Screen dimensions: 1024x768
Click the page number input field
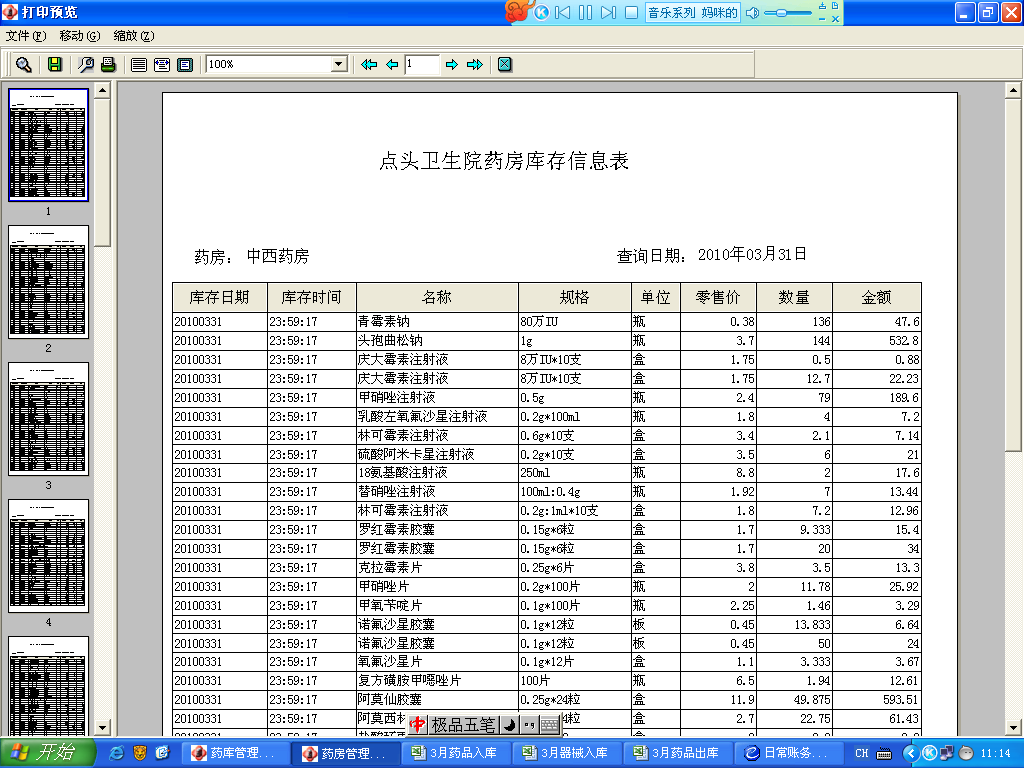coord(421,64)
